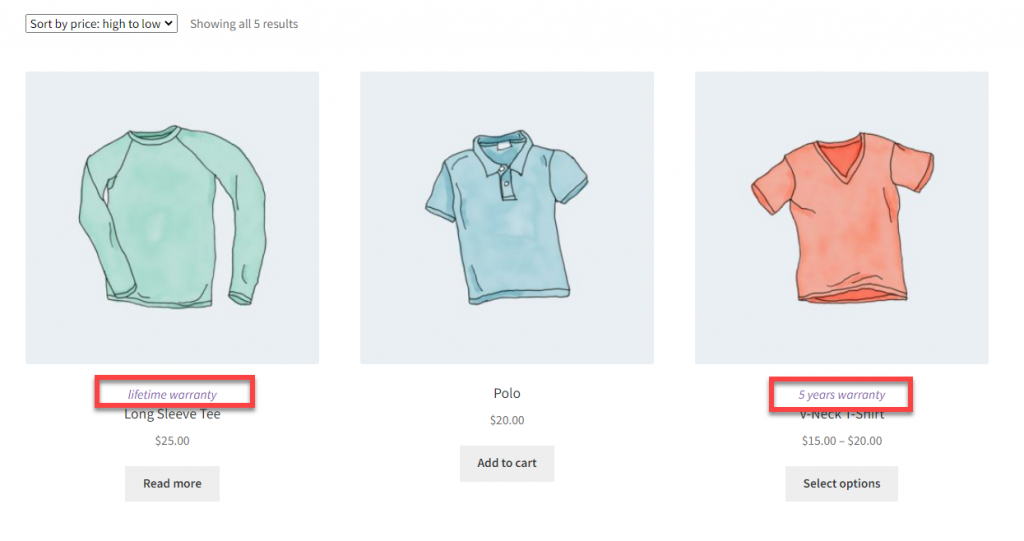Click the Read more button
This screenshot has height=541, width=1024.
[172, 484]
